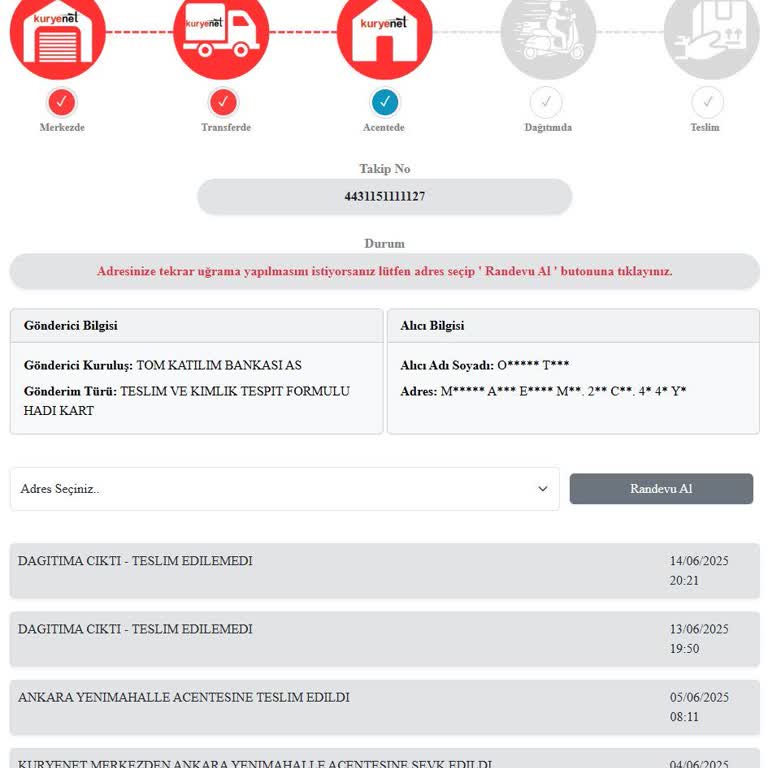
Task: Click Gönderim Türü TESLIM VE KIMLIK TESPIT text
Action: click(187, 401)
